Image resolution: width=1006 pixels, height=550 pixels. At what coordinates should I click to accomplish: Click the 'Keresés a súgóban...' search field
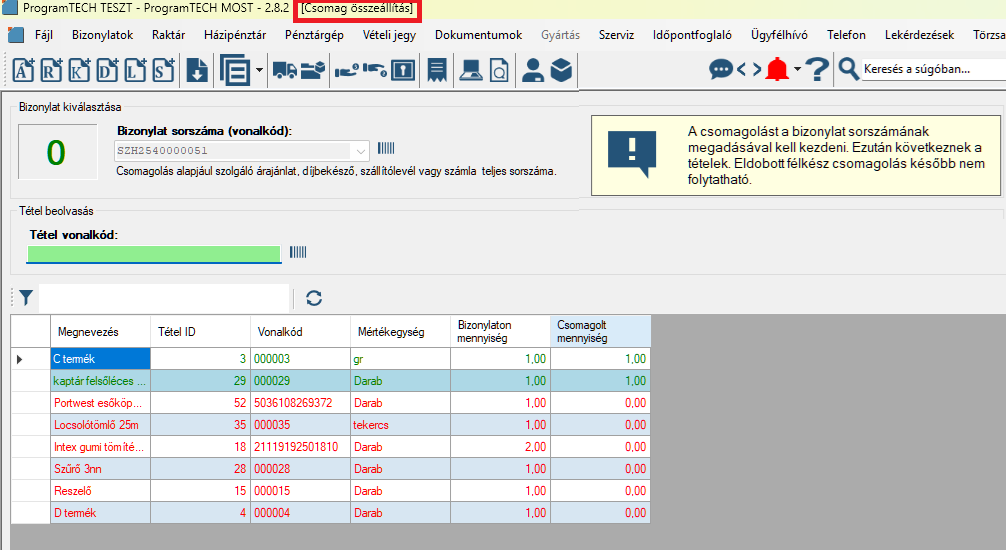933,69
